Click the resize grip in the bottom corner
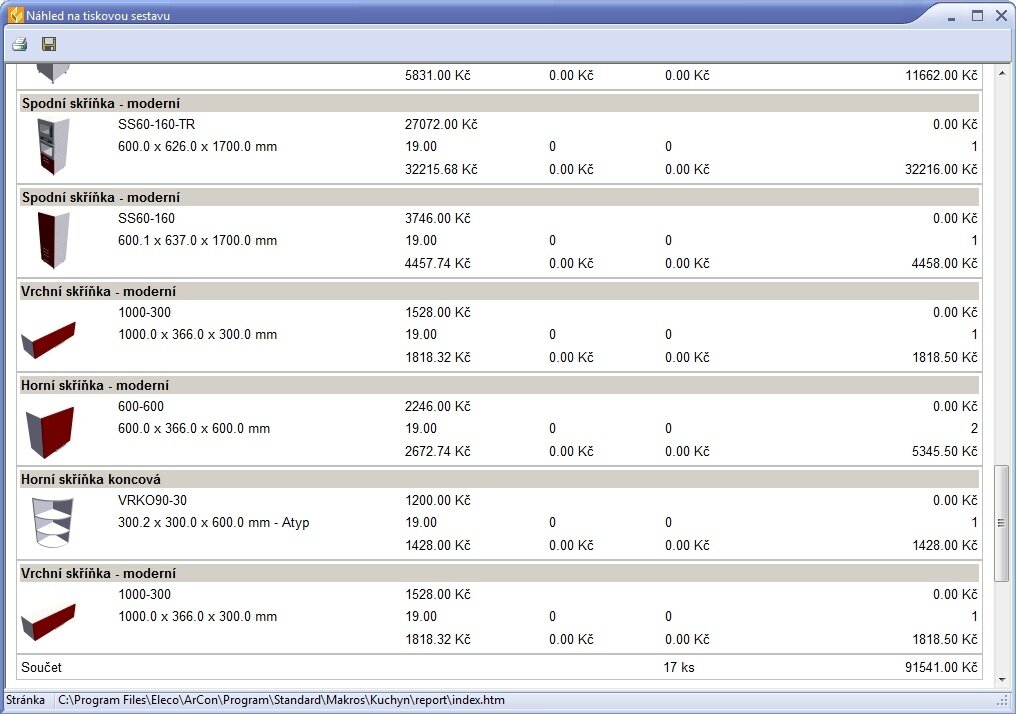This screenshot has width=1016, height=714. click(1003, 702)
